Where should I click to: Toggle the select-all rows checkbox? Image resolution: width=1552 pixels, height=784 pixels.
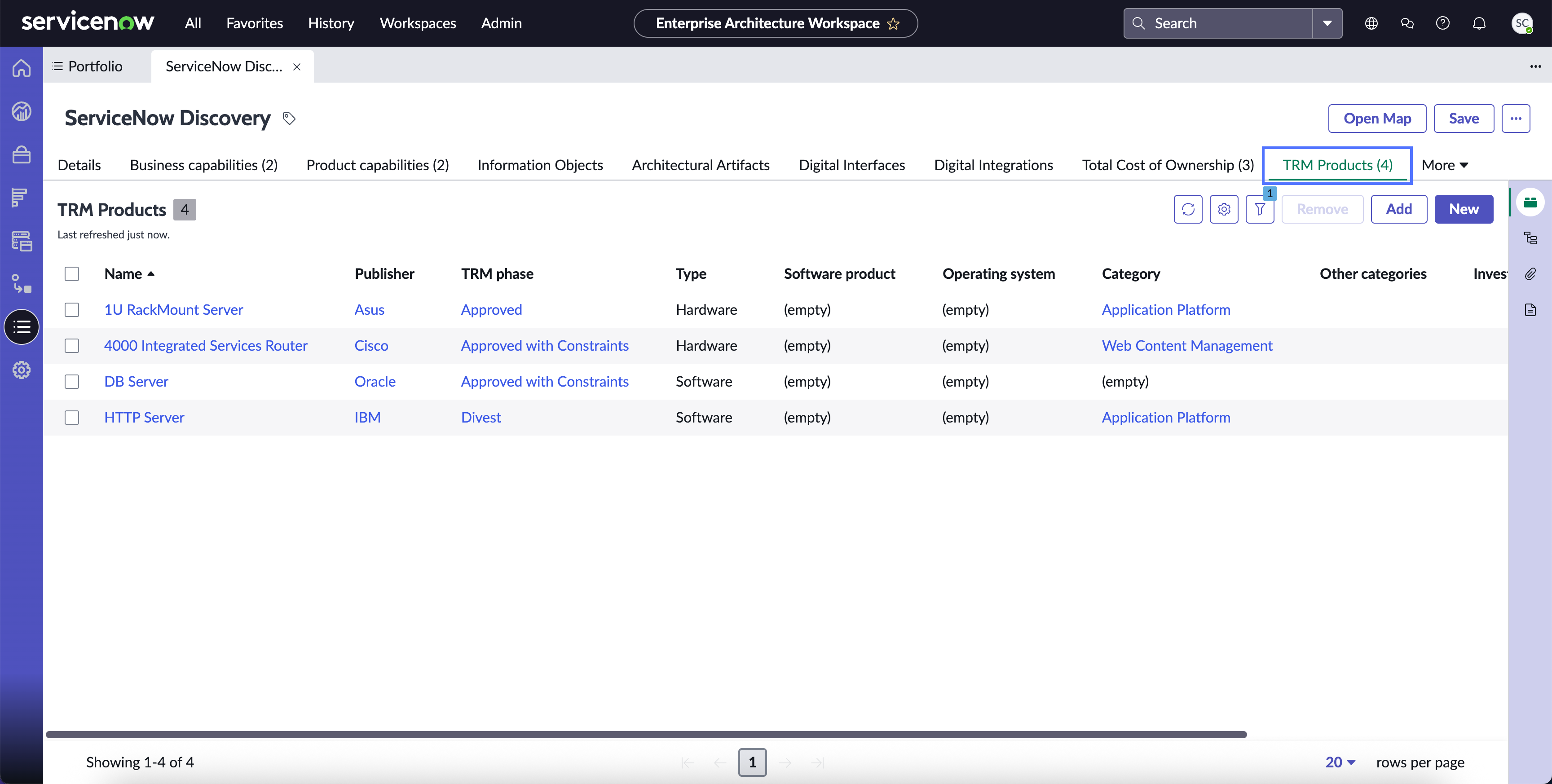pos(72,273)
